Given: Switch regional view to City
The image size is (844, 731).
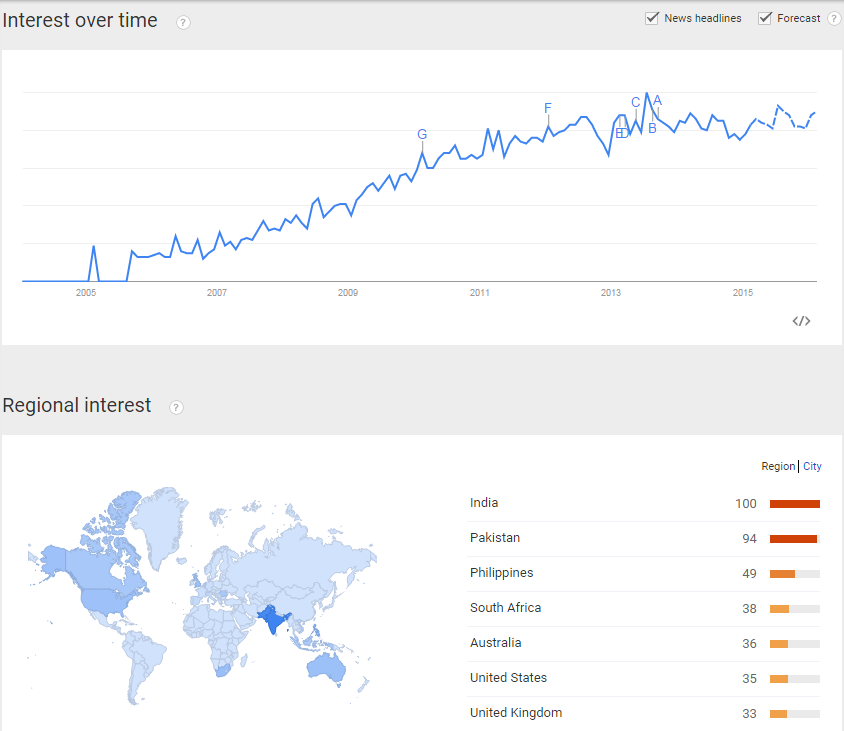Looking at the screenshot, I should pos(812,466).
